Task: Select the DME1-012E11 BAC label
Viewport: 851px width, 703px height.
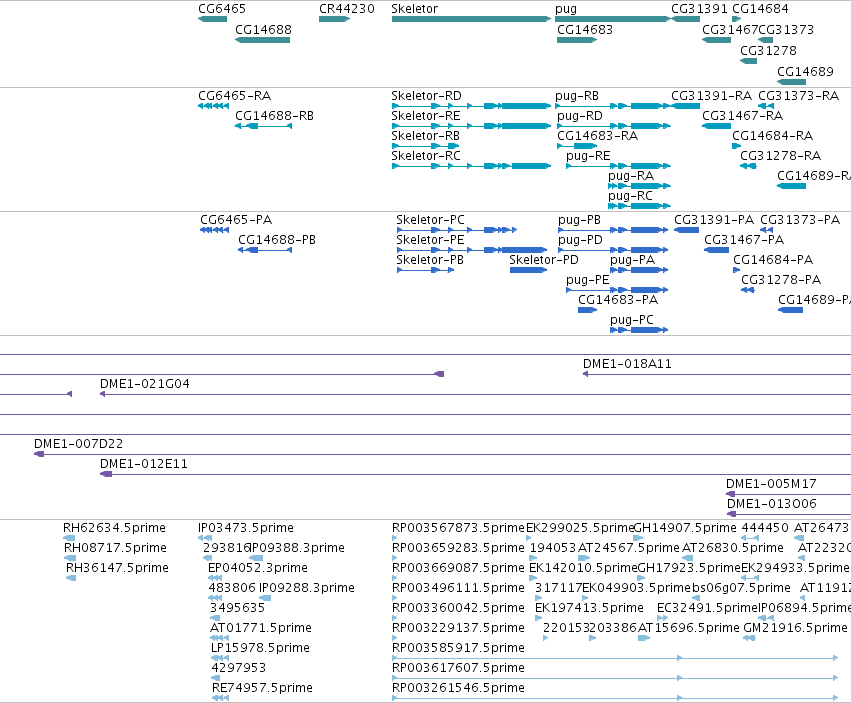Action: tap(144, 464)
